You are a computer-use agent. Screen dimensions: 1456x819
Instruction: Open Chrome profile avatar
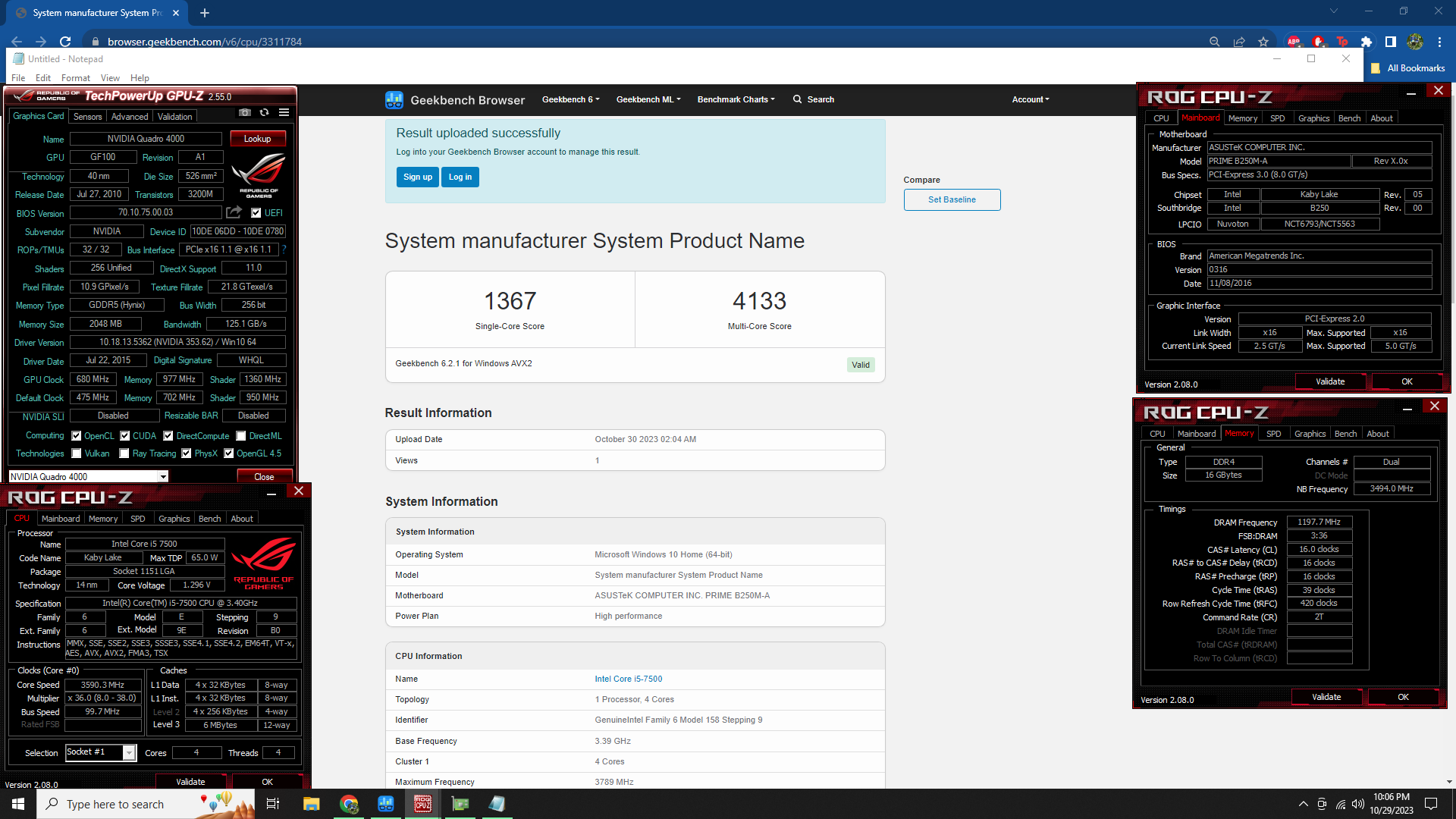point(1415,42)
